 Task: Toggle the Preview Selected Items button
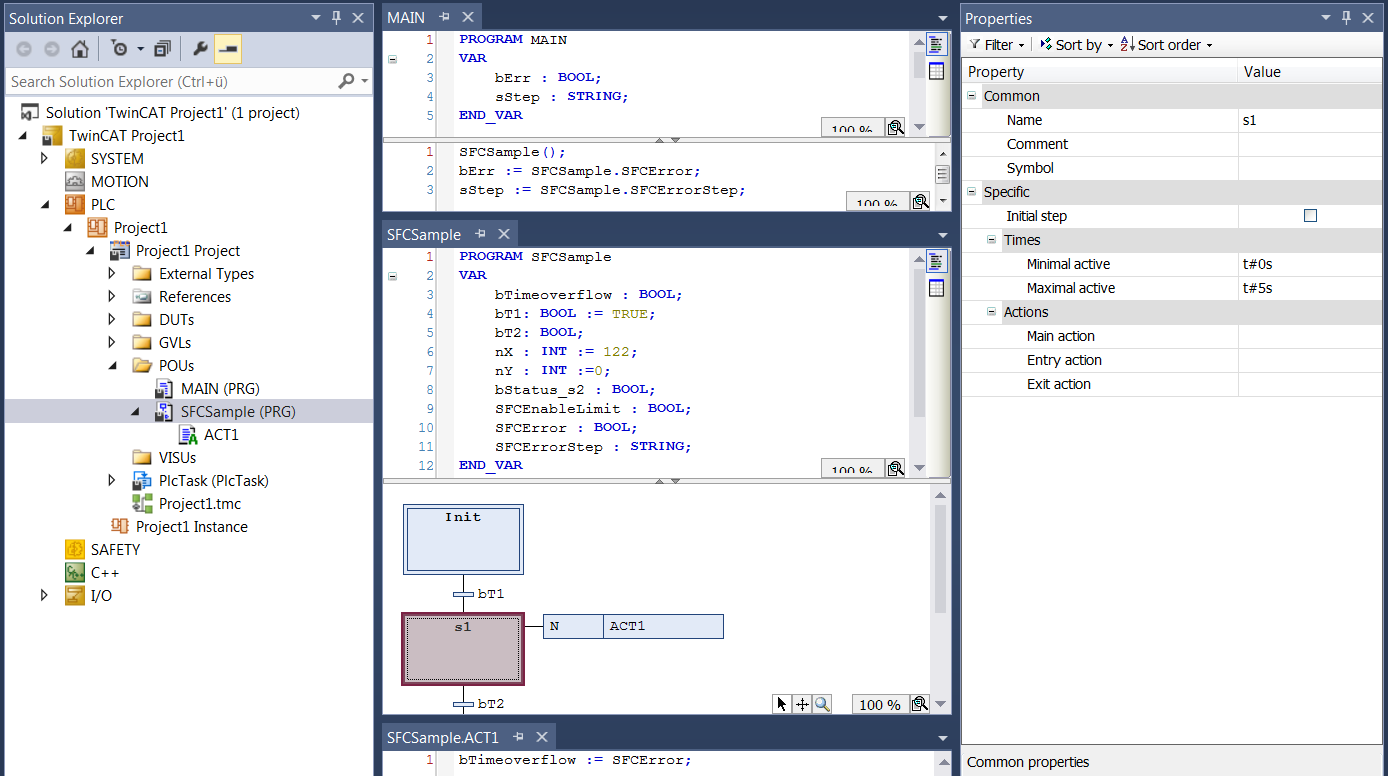228,49
